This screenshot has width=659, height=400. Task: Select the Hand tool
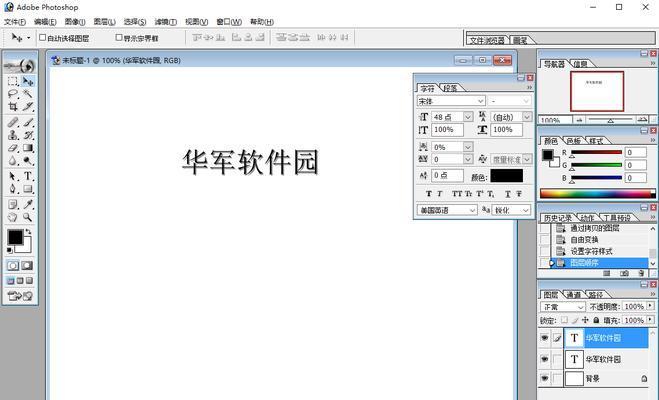(x=13, y=217)
